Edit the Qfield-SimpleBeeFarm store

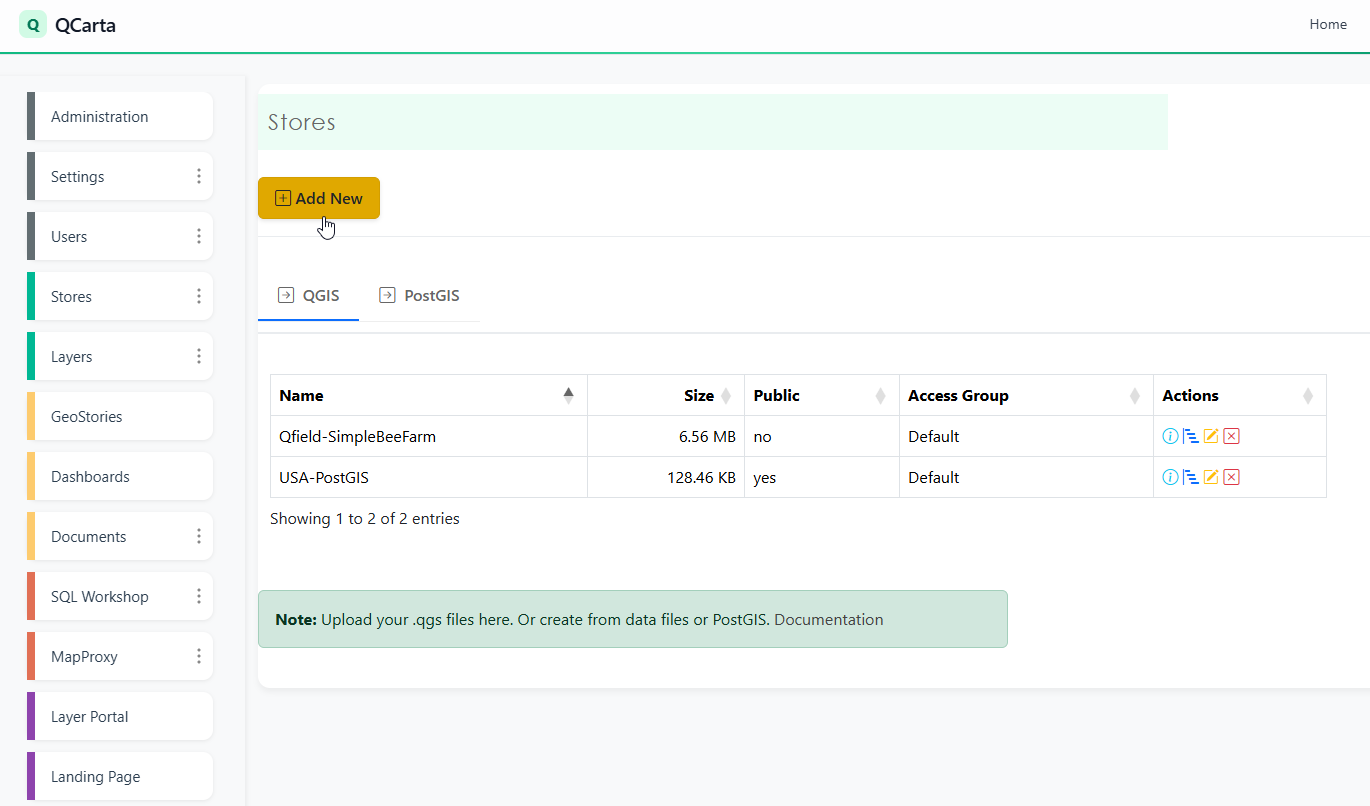click(x=1211, y=436)
